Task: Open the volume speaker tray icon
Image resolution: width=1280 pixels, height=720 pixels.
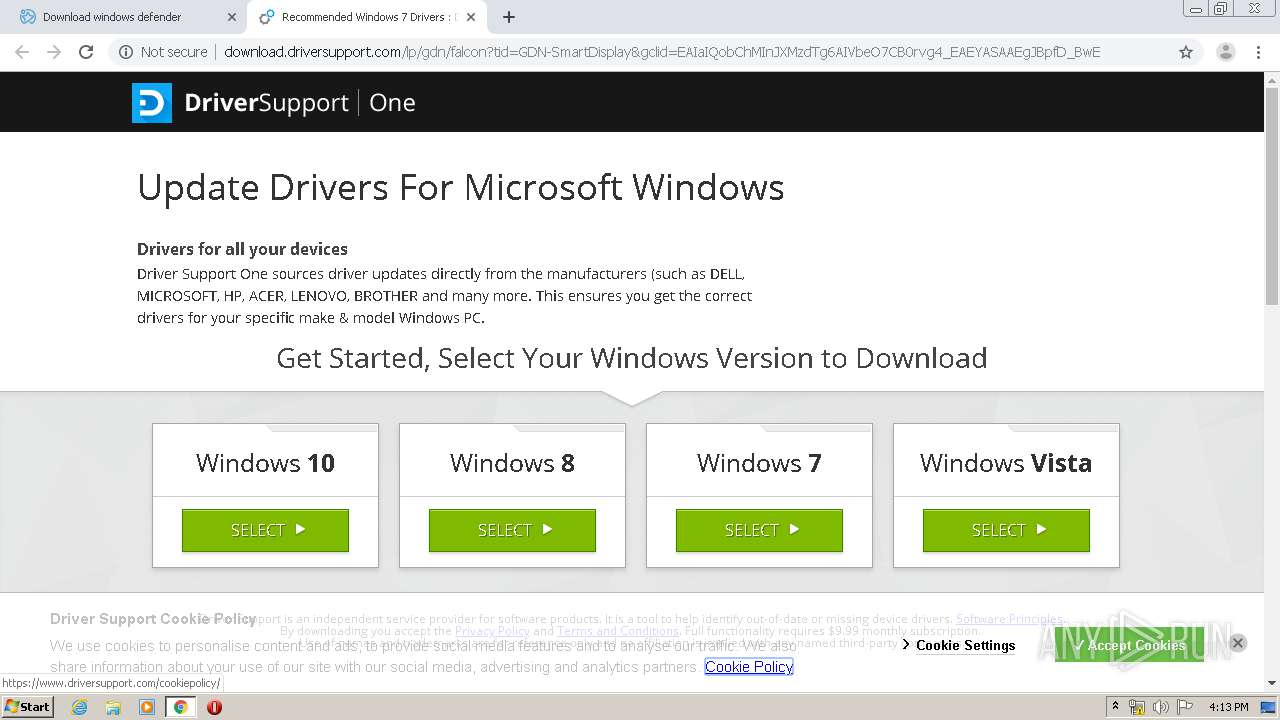Action: (x=1160, y=707)
